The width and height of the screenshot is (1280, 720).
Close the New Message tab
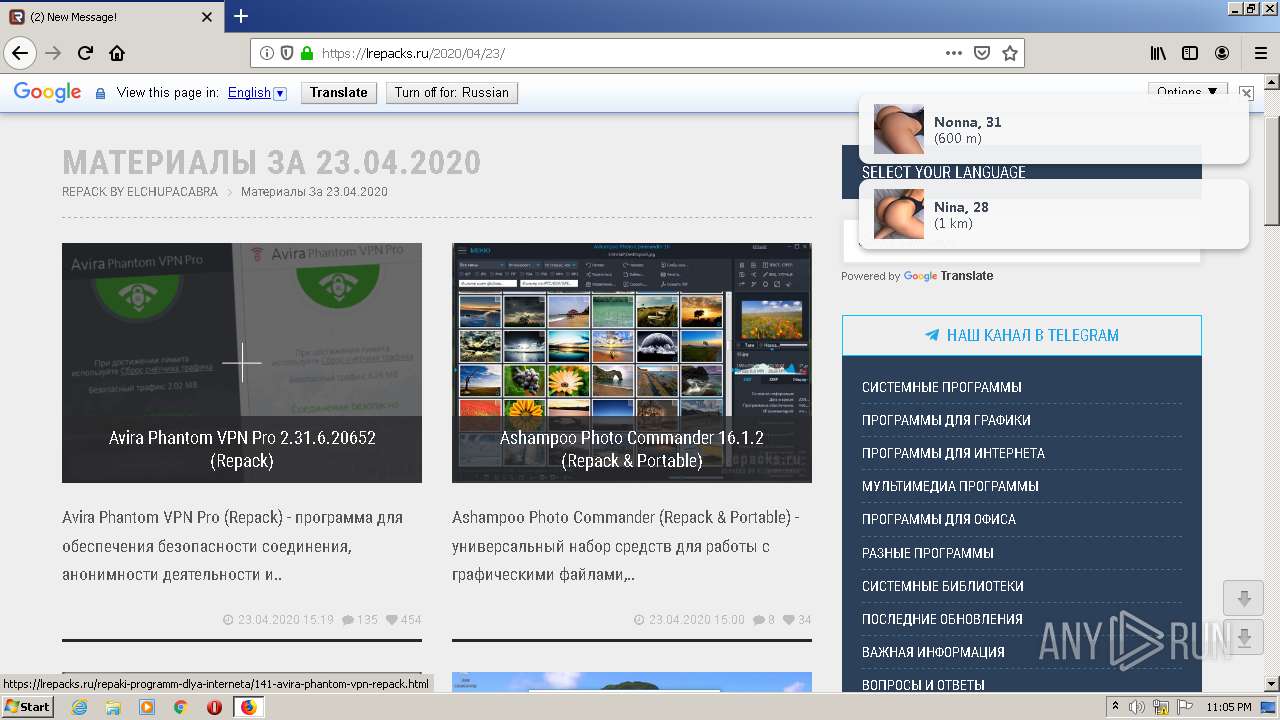(x=207, y=17)
